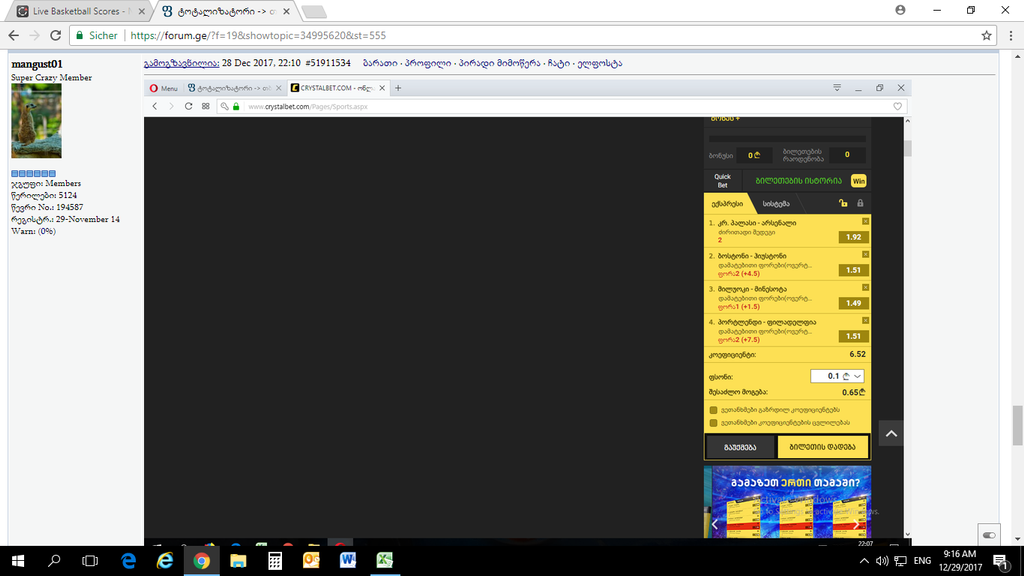Click the 1.49 odds box
The width and height of the screenshot is (1024, 576).
point(853,303)
